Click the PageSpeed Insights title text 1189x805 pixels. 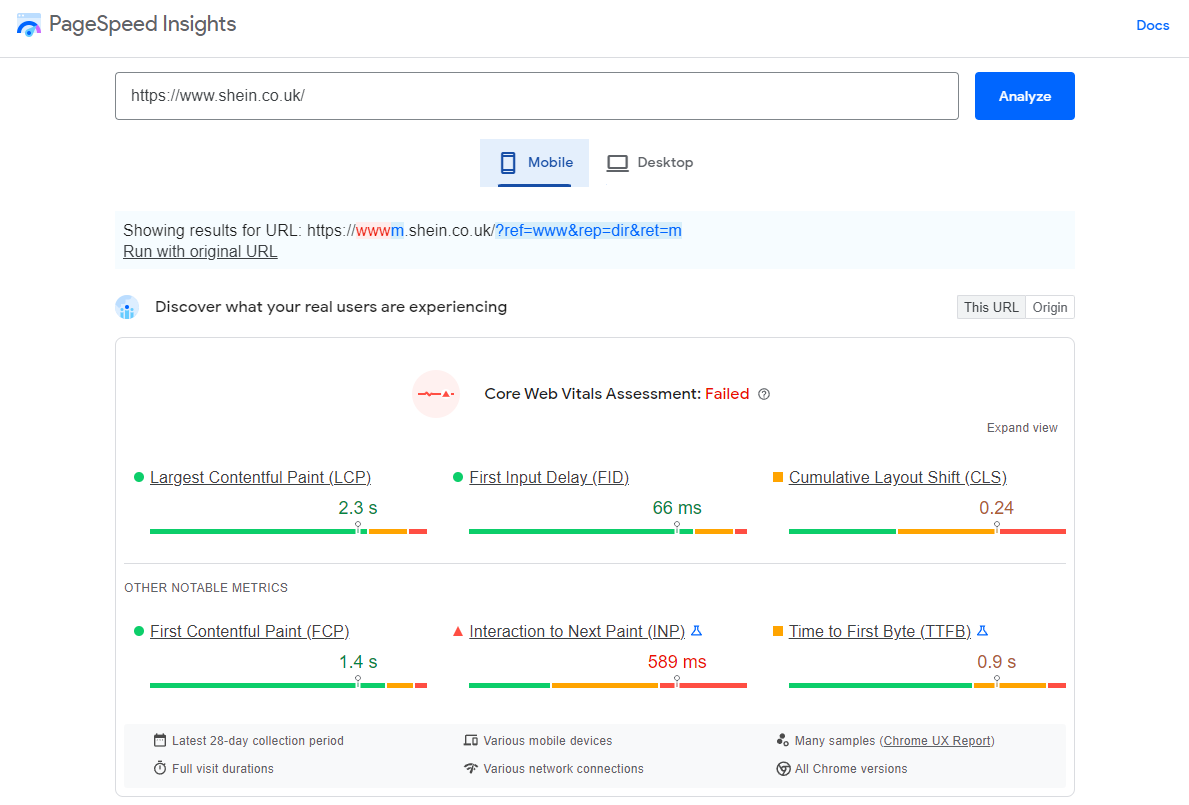[x=143, y=24]
